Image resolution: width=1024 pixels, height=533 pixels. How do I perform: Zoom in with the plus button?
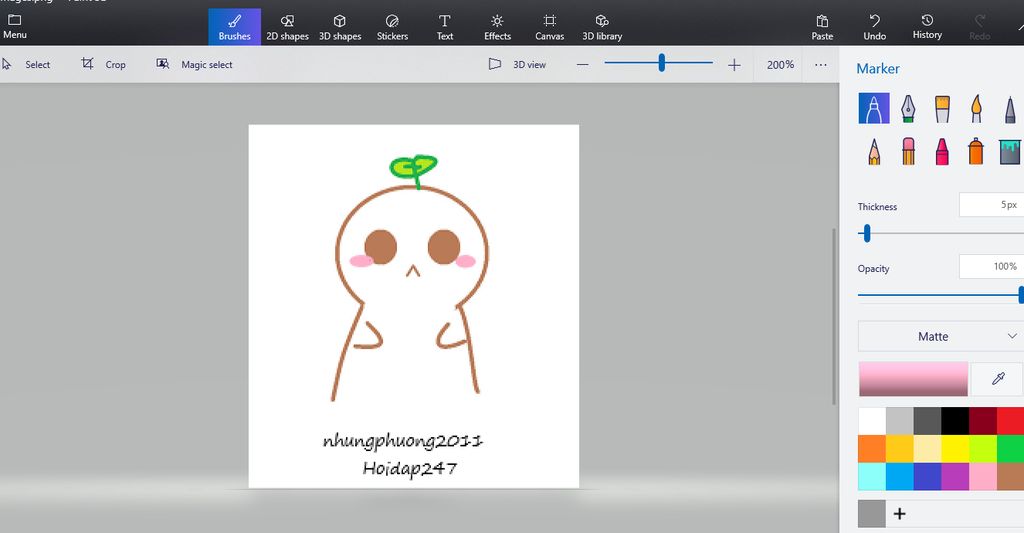tap(734, 65)
